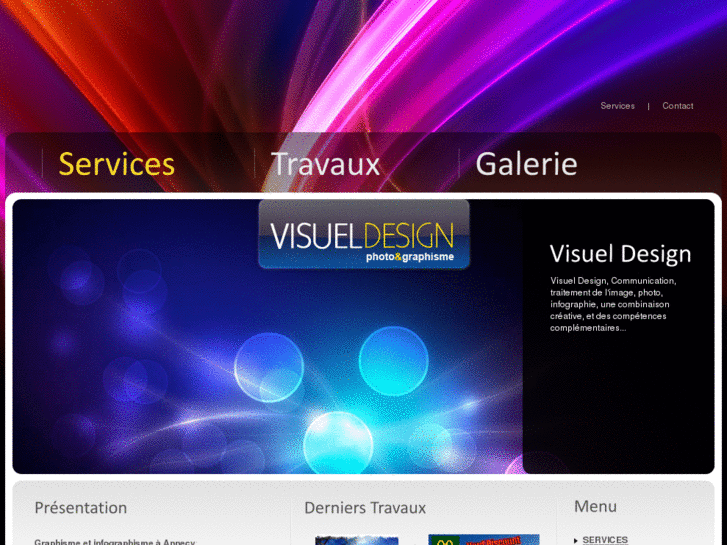727x545 pixels.
Task: Click the Graphisme et infographisme à Annecy text
Action: click(115, 542)
